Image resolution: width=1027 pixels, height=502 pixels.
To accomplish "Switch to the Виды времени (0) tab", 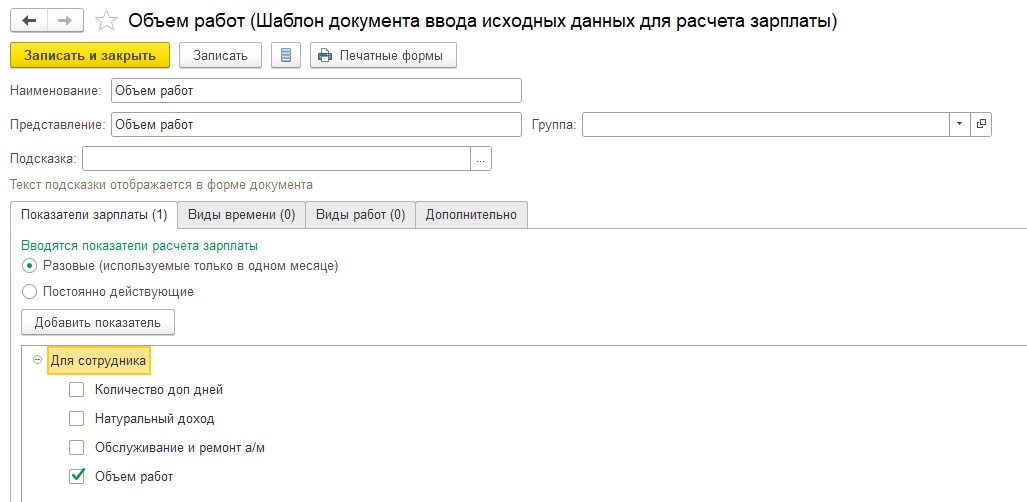I will [x=242, y=215].
